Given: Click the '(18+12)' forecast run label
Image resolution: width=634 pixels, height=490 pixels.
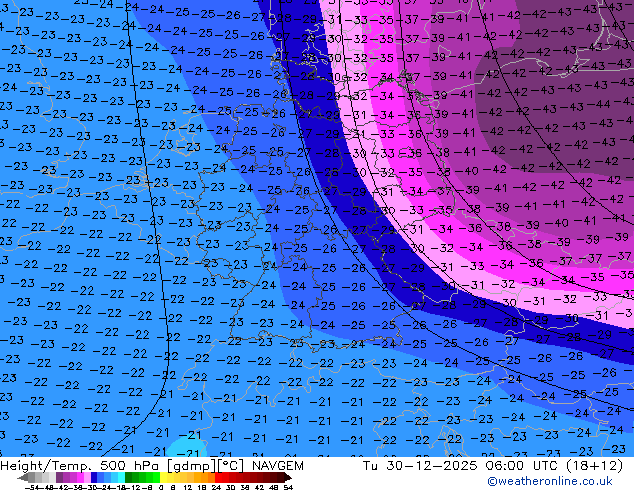Looking at the screenshot, I should 594,466.
